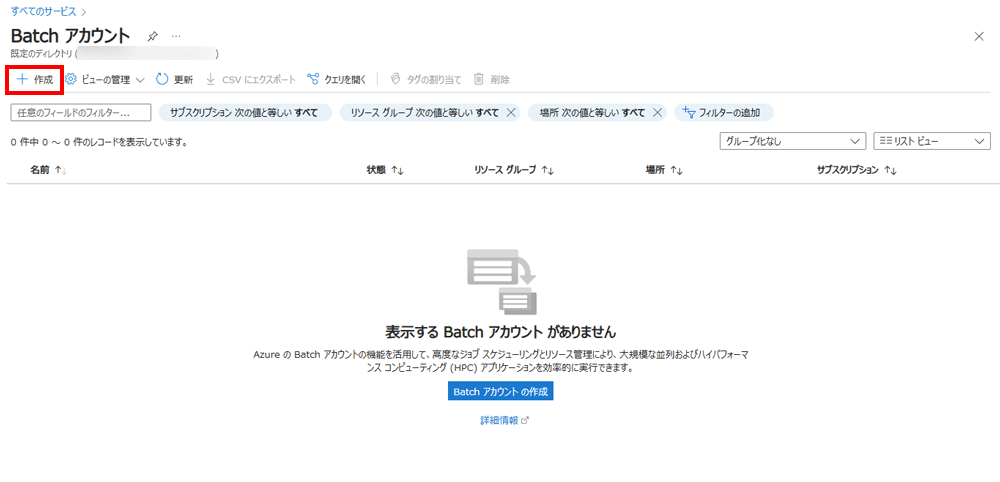Sort by リソース グループ column header
This screenshot has width=1000, height=482.
513,170
